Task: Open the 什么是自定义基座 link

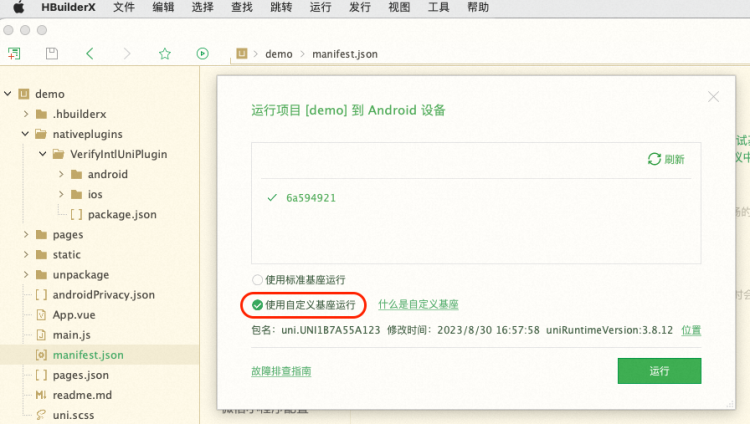Action: 419,304
